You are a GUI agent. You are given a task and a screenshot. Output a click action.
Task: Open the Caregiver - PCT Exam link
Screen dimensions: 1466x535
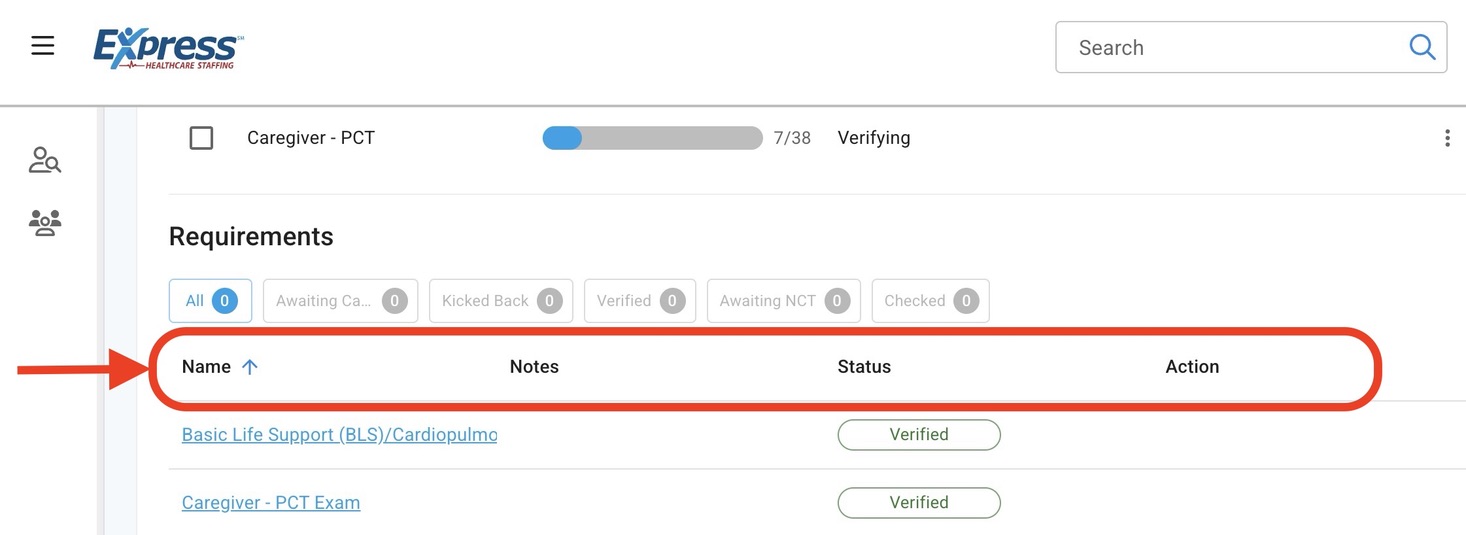pos(271,503)
